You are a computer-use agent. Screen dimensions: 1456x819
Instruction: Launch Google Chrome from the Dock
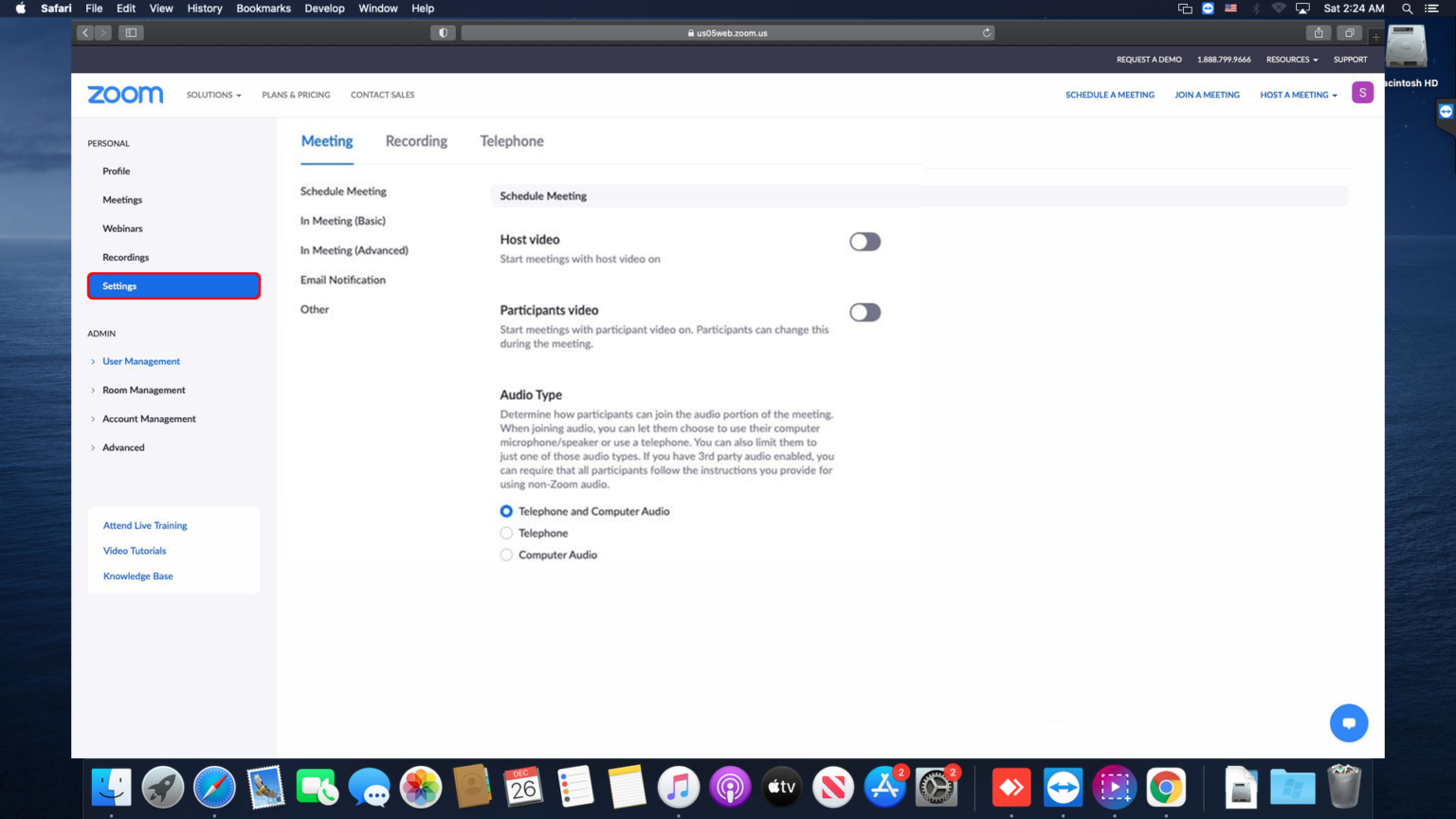(1165, 787)
